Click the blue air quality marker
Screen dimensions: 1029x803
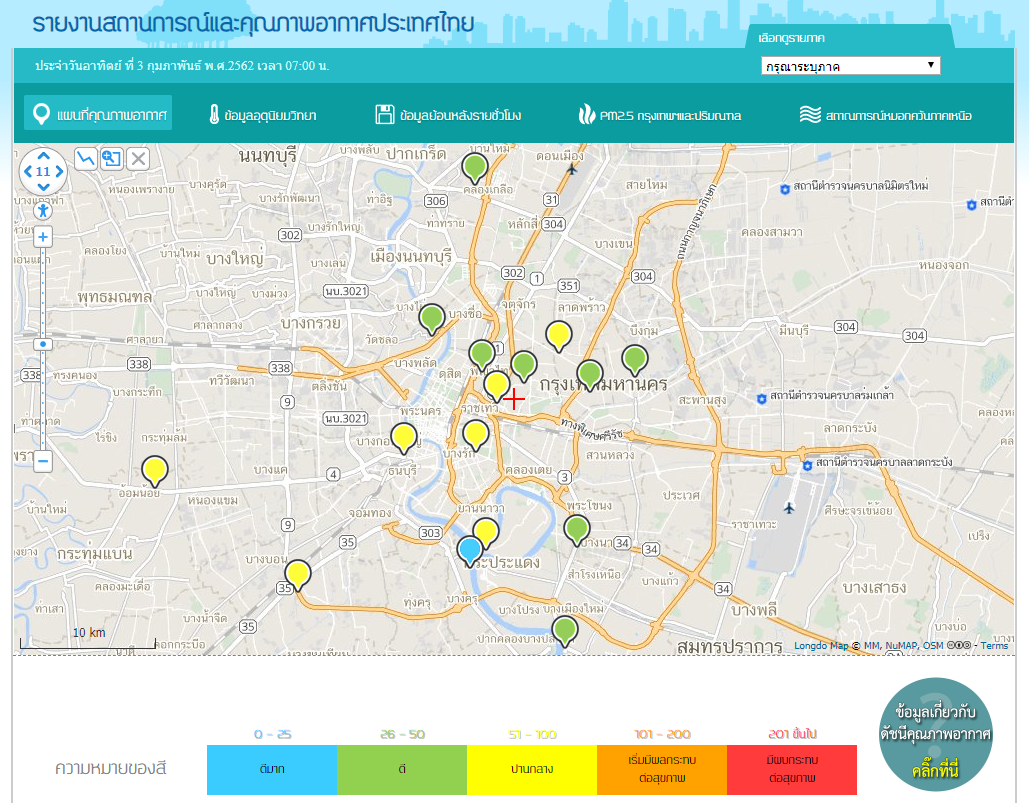[x=469, y=549]
